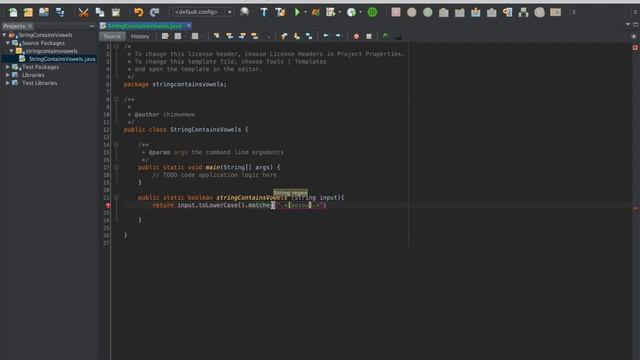Image resolution: width=640 pixels, height=360 pixels.
Task: Maximize the editor window button
Action: pyautogui.click(x=636, y=24)
